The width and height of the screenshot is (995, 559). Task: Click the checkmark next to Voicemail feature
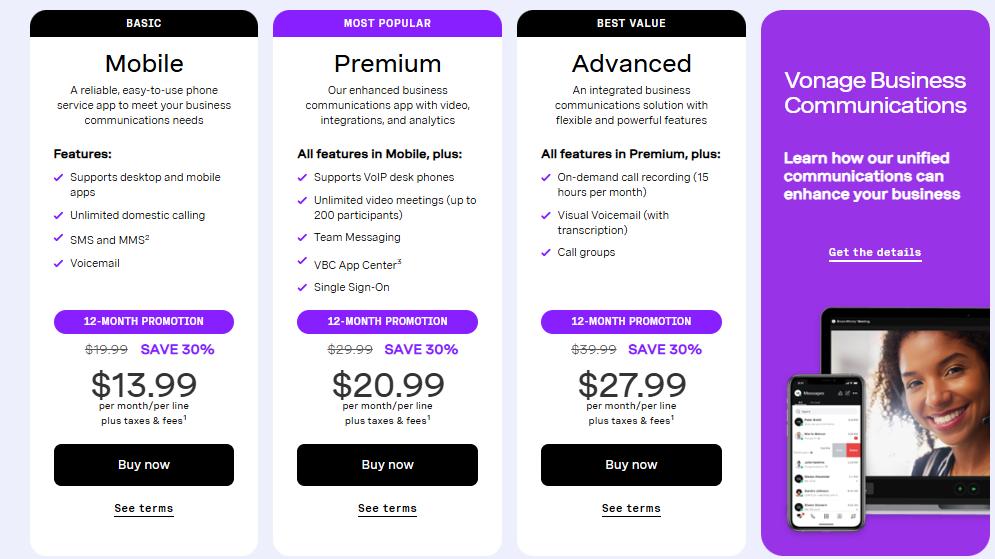point(58,263)
